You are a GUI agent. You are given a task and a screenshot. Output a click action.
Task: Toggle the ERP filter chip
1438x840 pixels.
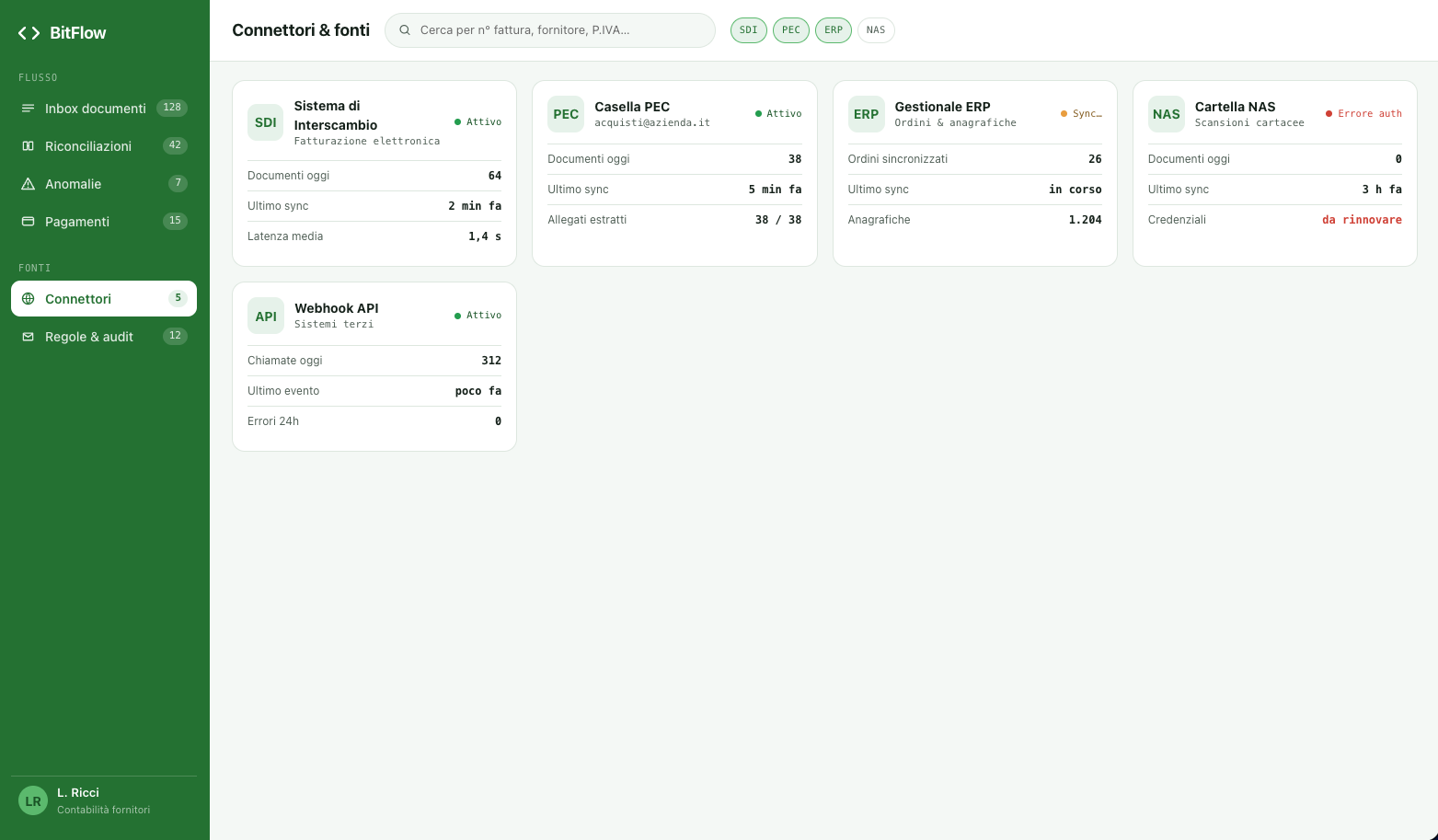coord(834,30)
